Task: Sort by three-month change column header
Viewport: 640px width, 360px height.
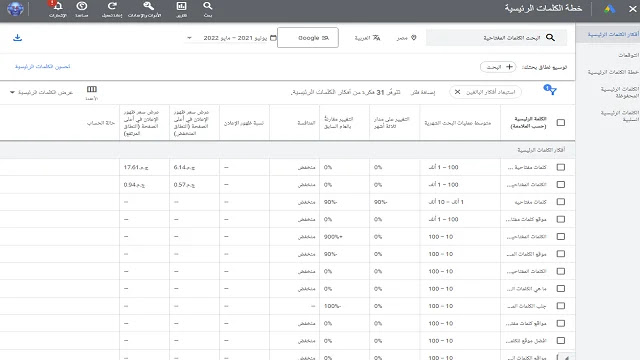Action: (391, 122)
